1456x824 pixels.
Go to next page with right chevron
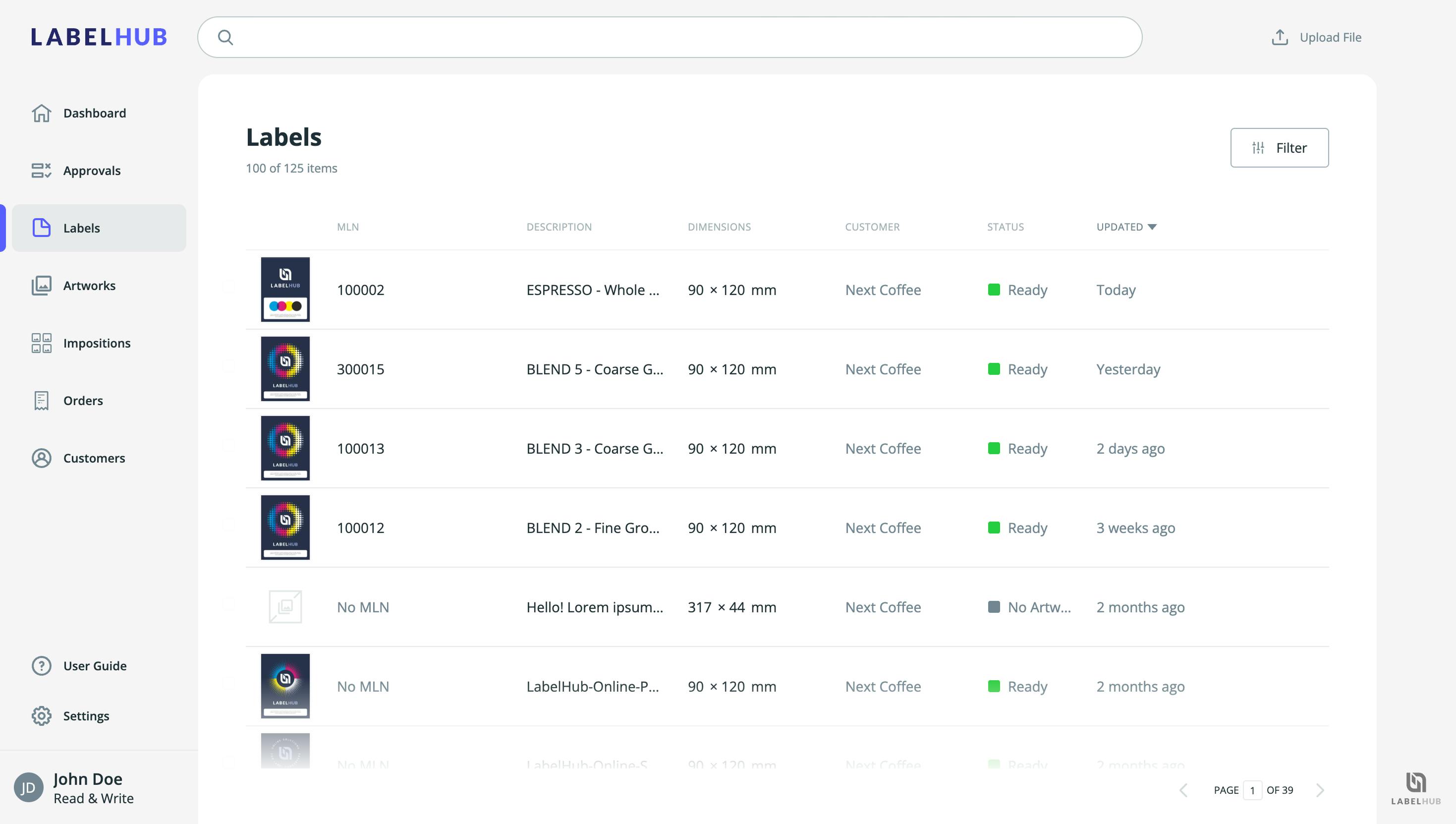point(1320,790)
